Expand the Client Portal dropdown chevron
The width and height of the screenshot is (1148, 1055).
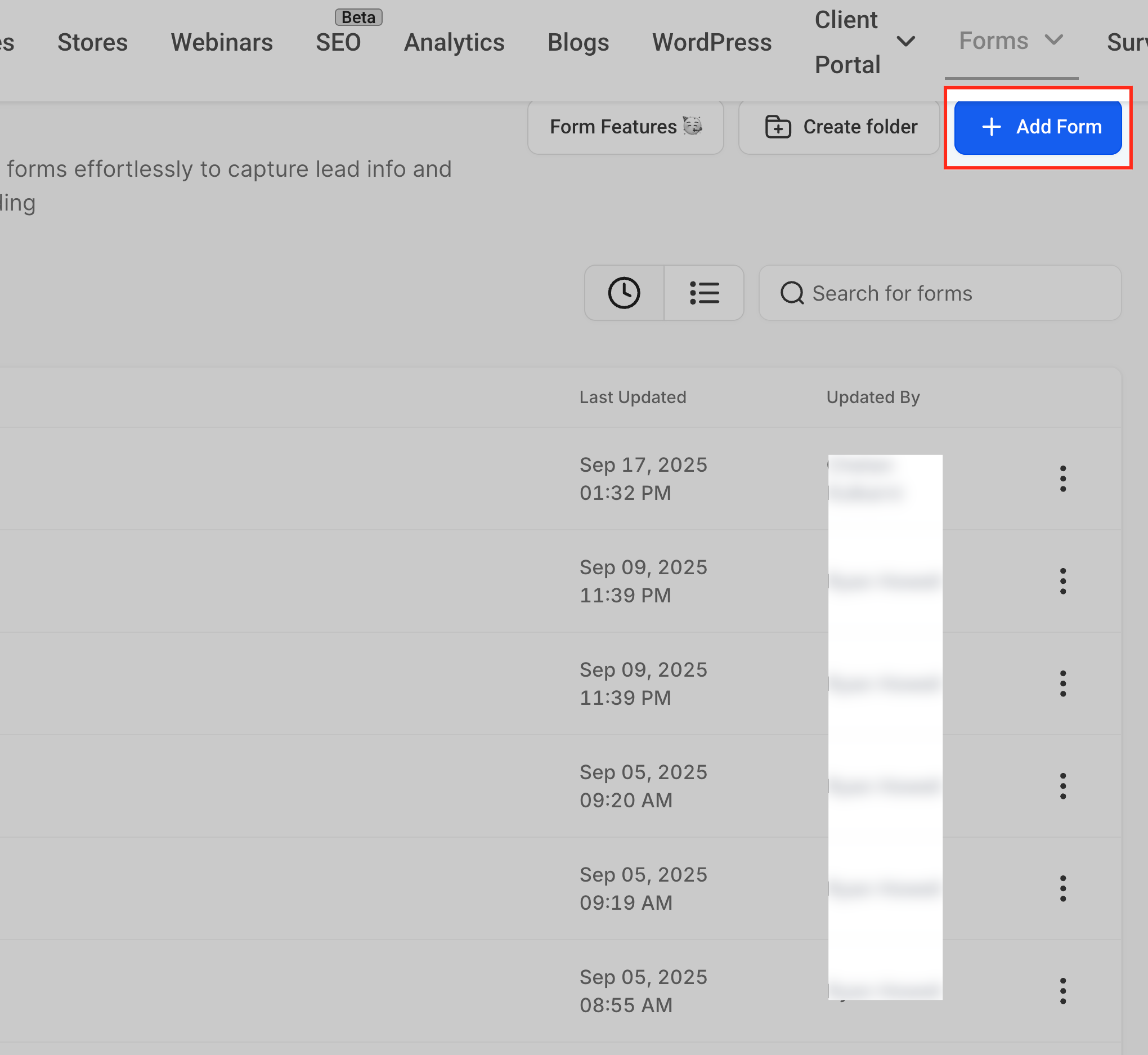905,42
